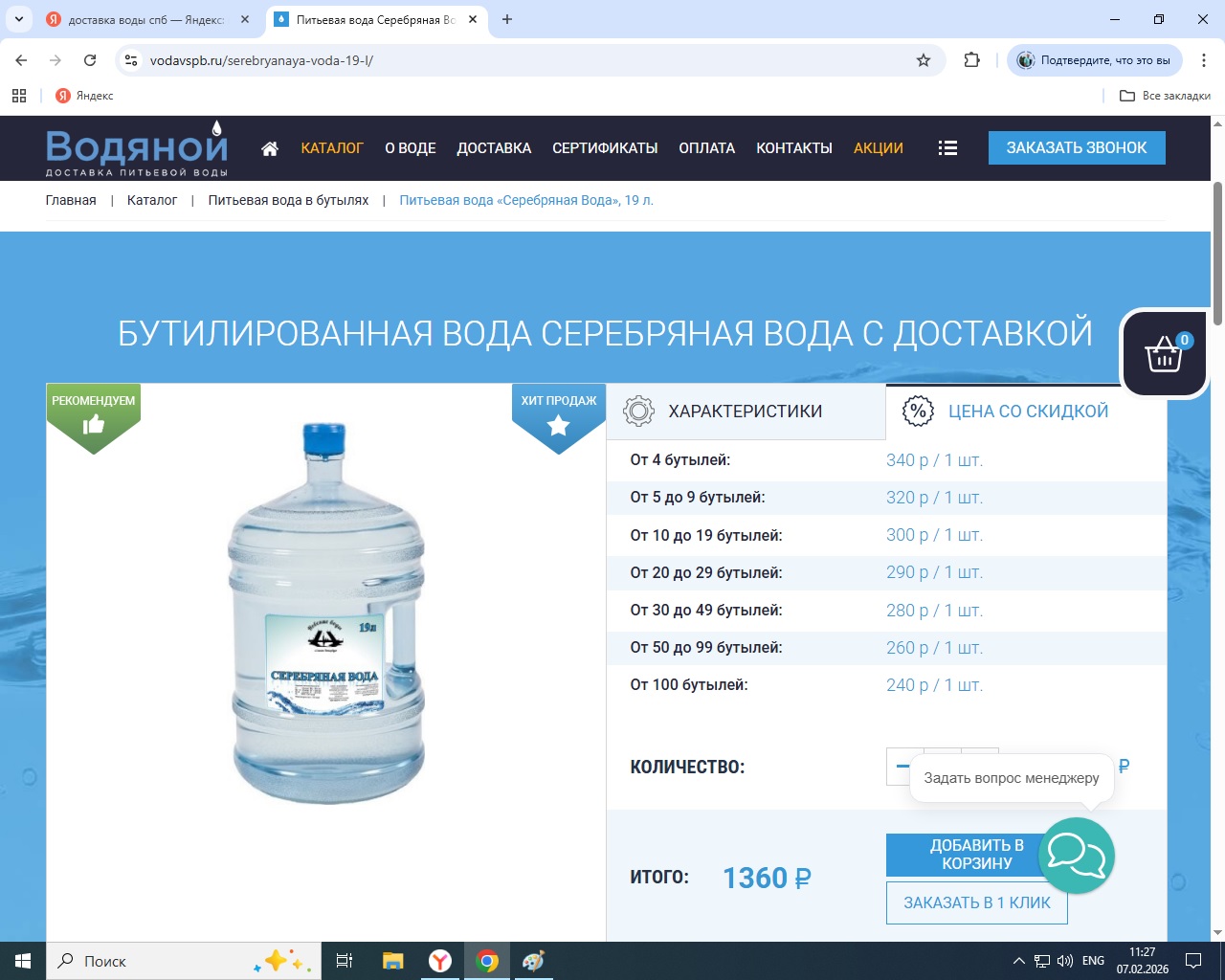Click the ХИТ ПРОДАЖ star badge
Screen dimensions: 1225x980
tap(559, 417)
